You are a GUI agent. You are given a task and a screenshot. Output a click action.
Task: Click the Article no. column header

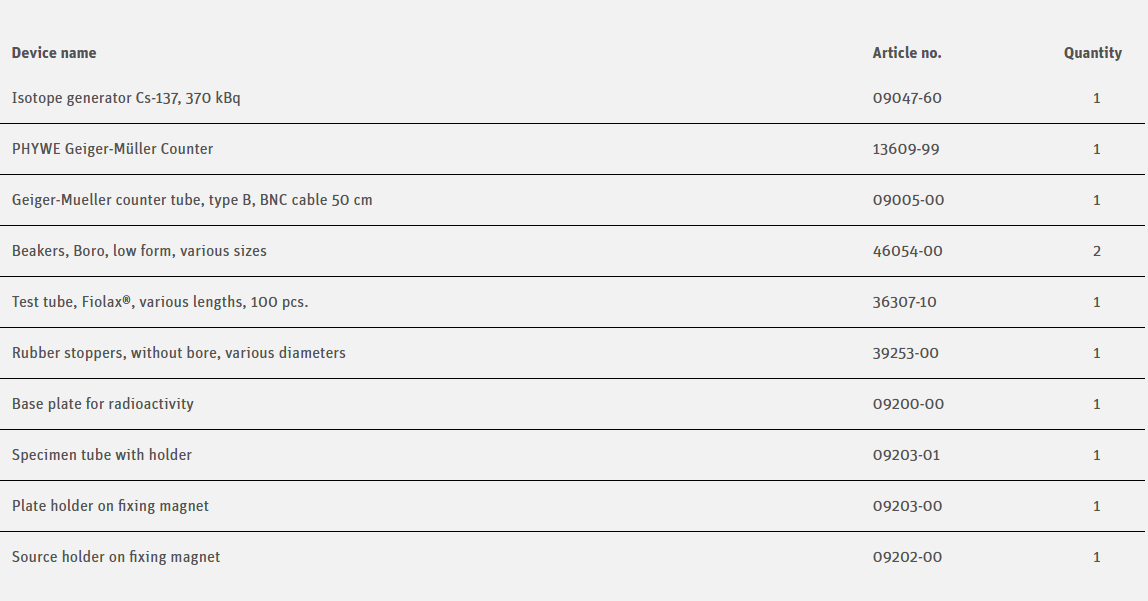tap(907, 53)
